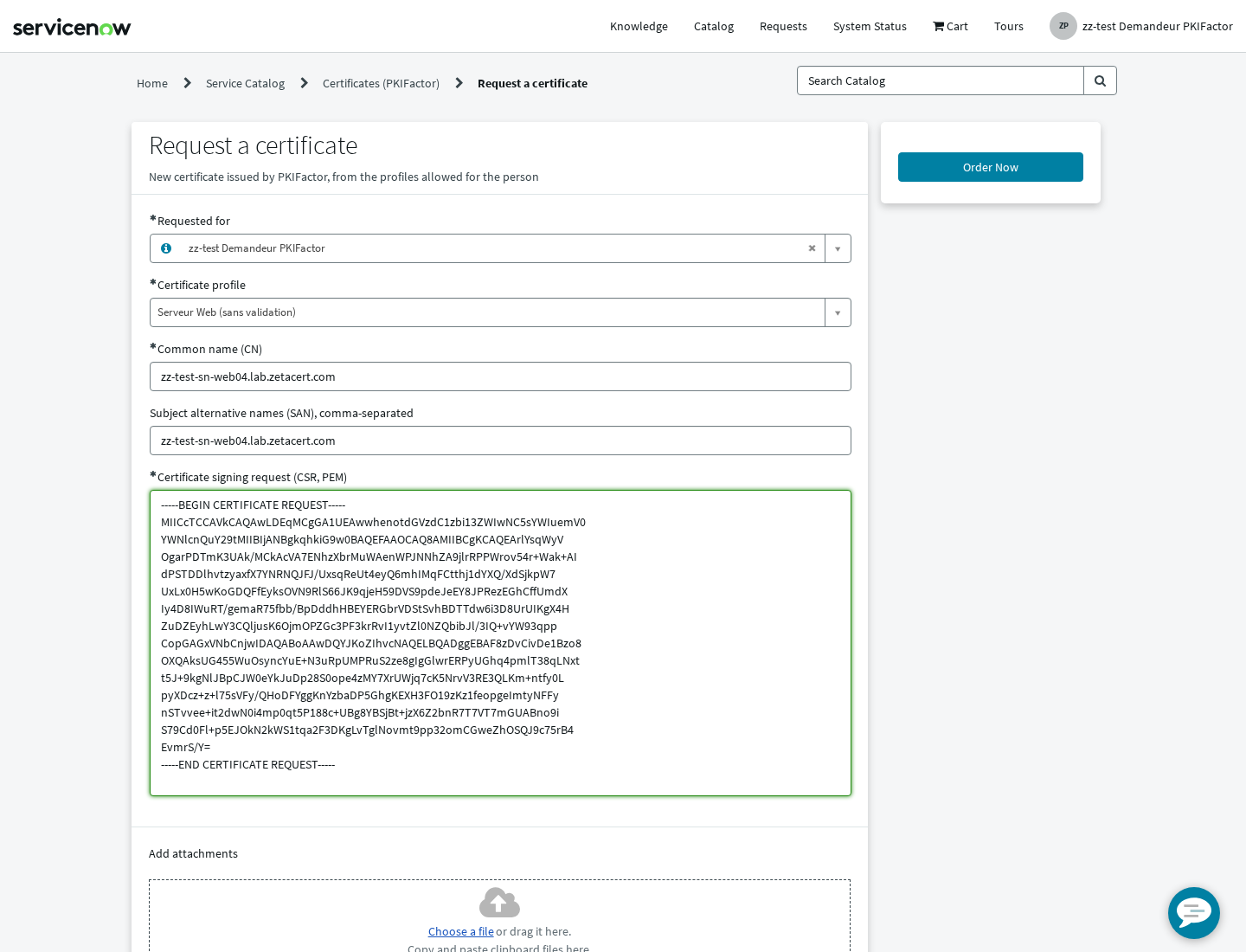Navigate to Home breadcrumb
Screen dimensions: 1246x952
[x=152, y=83]
